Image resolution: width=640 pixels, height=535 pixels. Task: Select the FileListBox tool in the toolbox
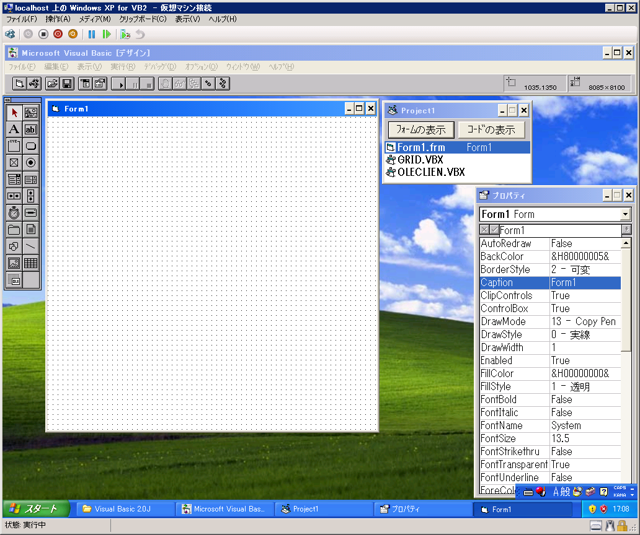pos(31,230)
